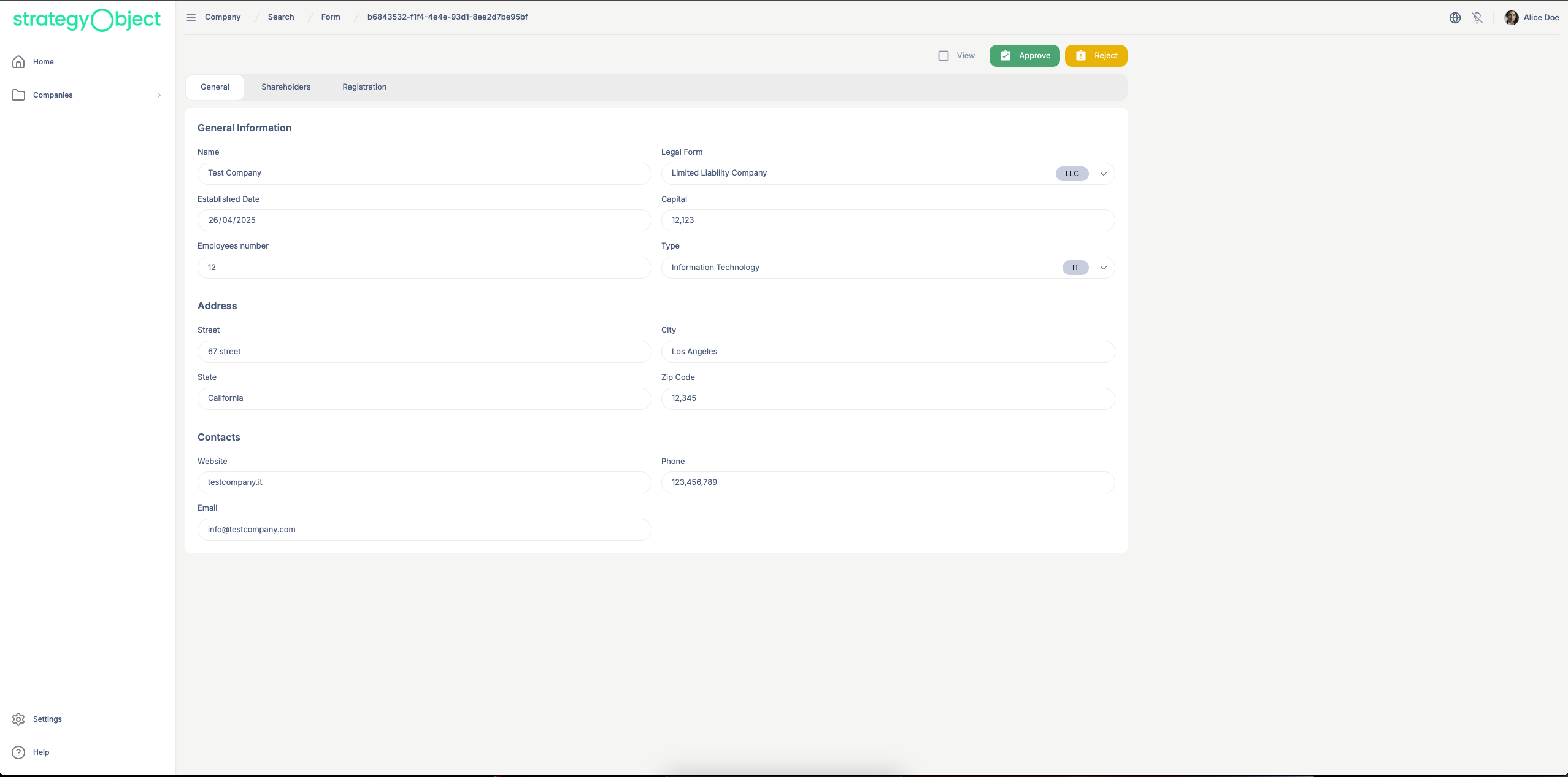Click the strategyObject logo
The height and width of the screenshot is (777, 1568).
[x=86, y=20]
